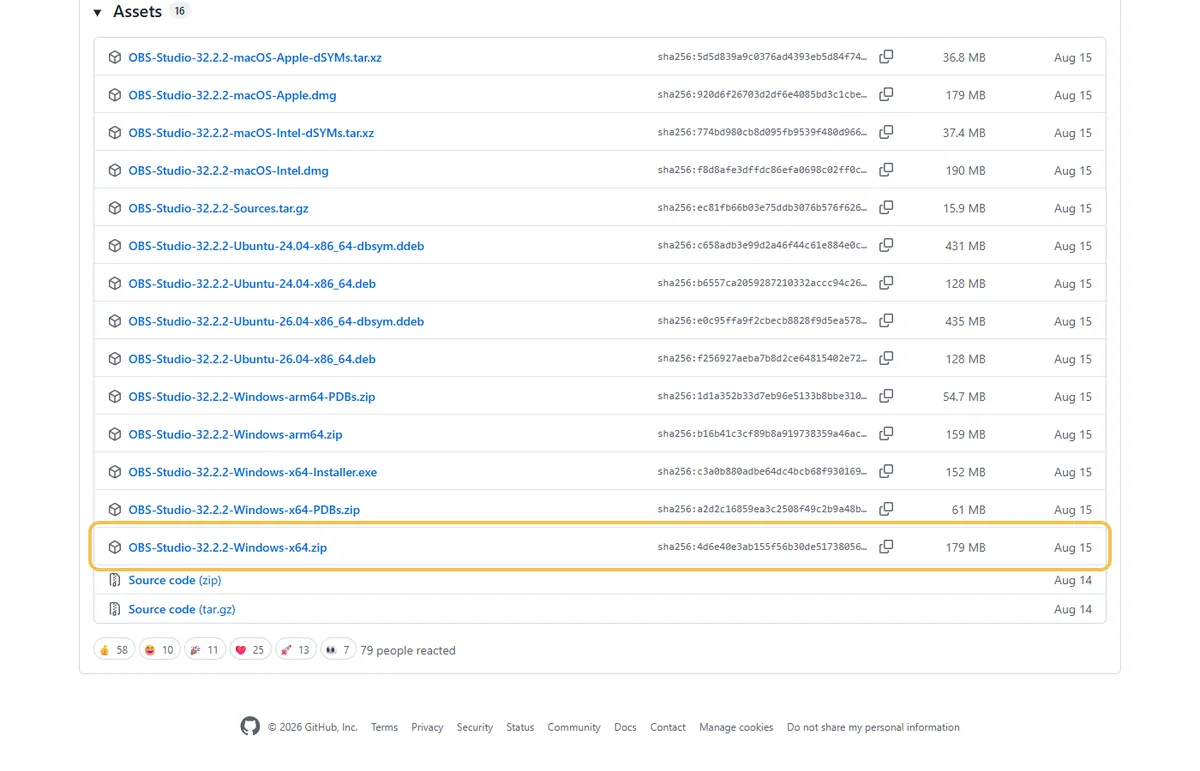Open the Status footer link
Viewport: 1200px width, 771px height.
[x=520, y=727]
